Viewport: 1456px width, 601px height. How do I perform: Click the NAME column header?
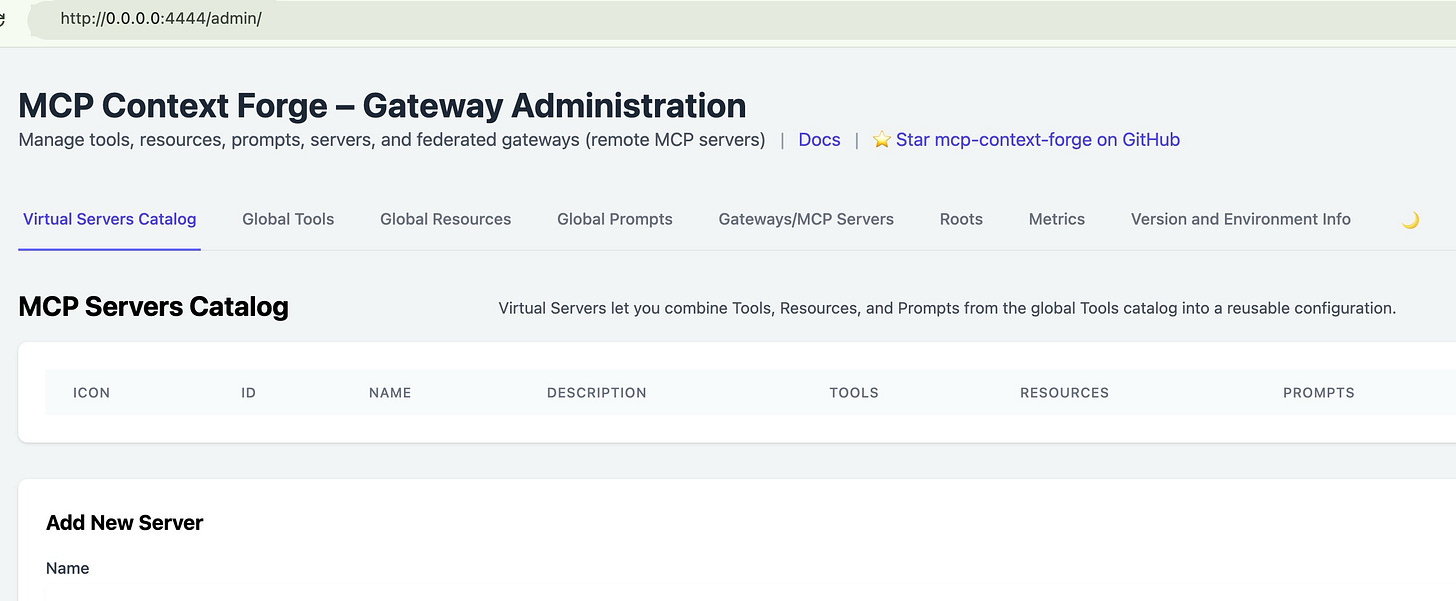(x=390, y=393)
